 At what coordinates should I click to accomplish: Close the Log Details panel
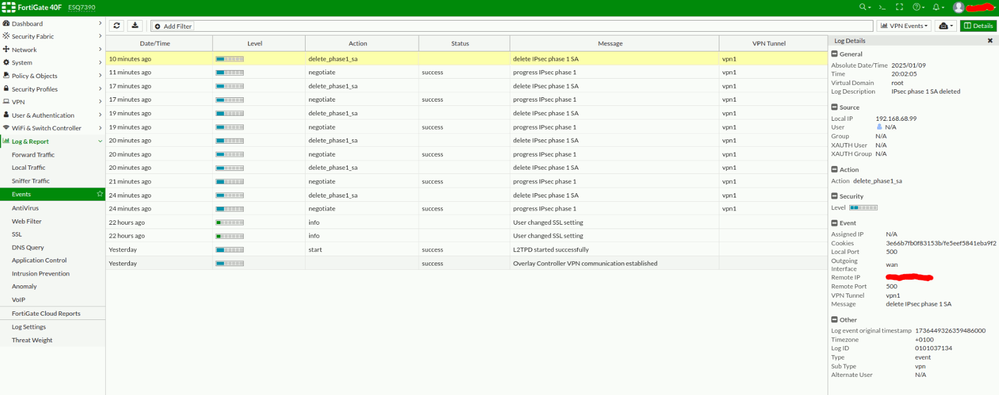989,41
